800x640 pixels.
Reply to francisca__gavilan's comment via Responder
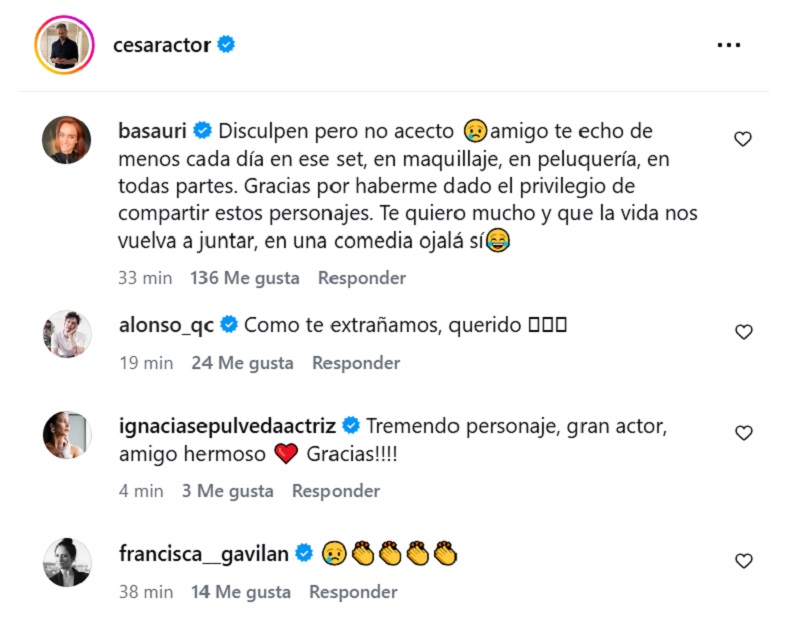[353, 592]
